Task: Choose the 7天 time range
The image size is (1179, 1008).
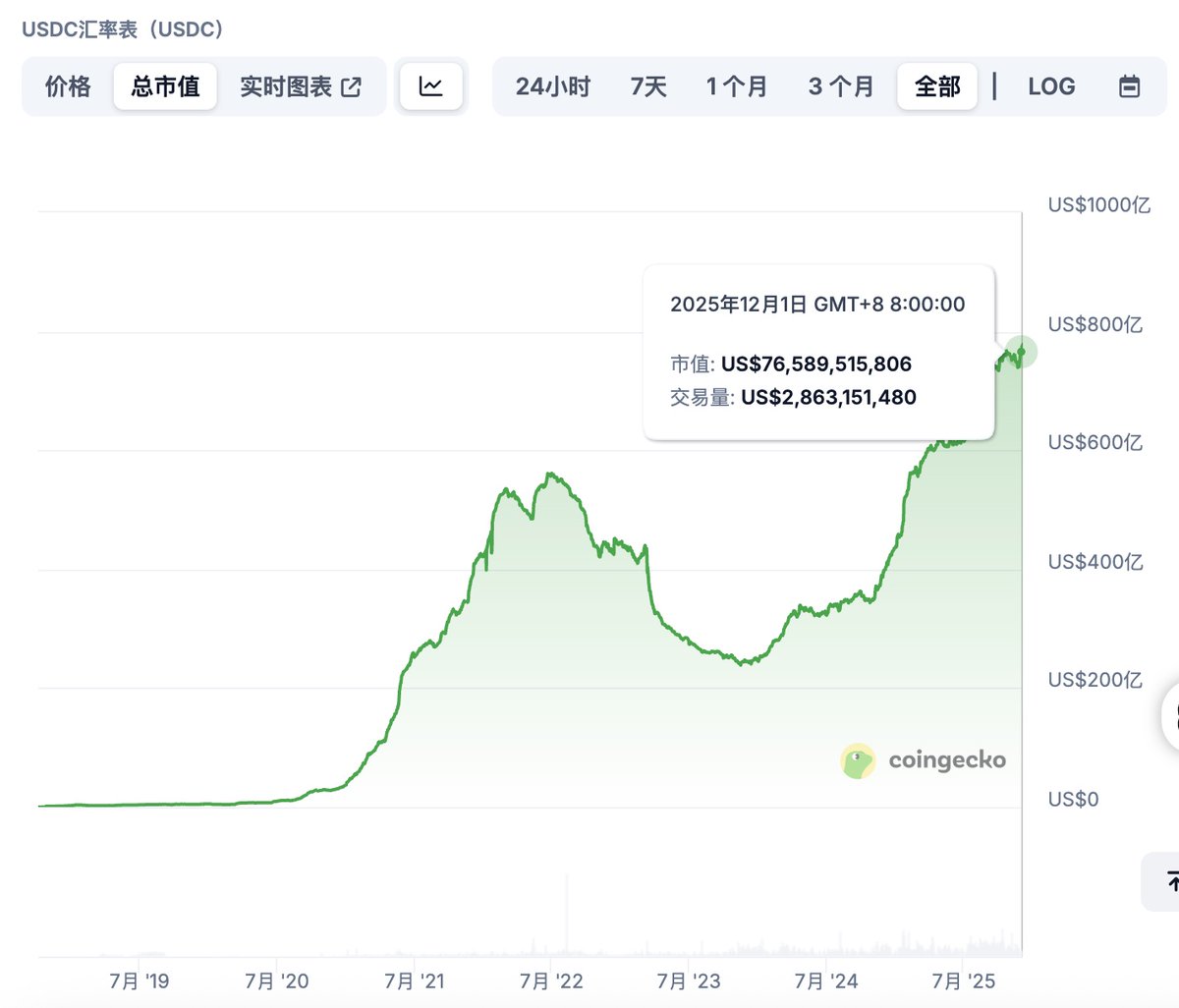Action: click(x=648, y=86)
